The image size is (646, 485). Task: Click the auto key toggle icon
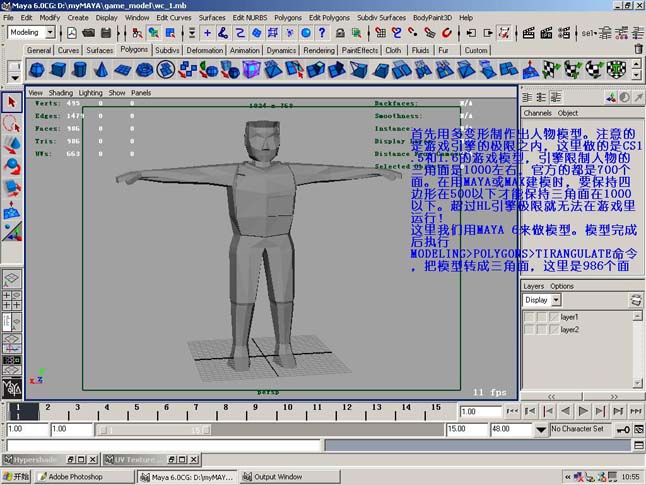coord(623,429)
